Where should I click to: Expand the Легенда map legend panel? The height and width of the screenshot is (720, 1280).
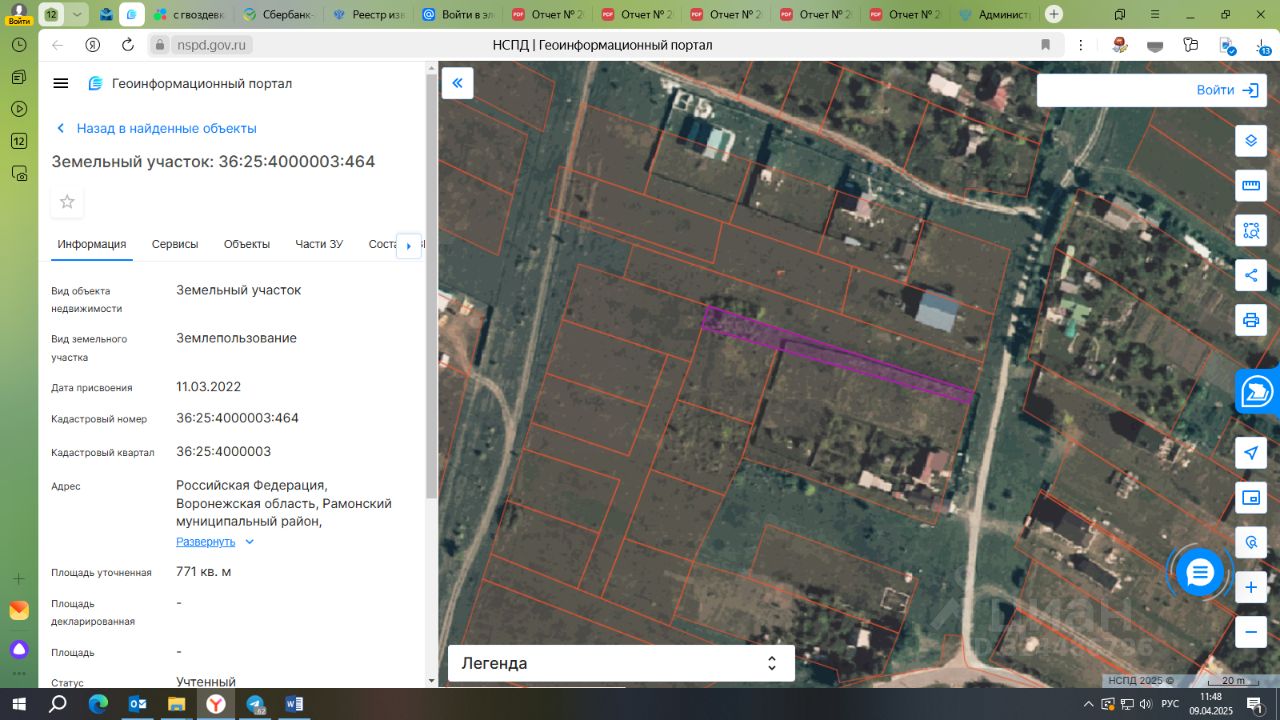621,663
